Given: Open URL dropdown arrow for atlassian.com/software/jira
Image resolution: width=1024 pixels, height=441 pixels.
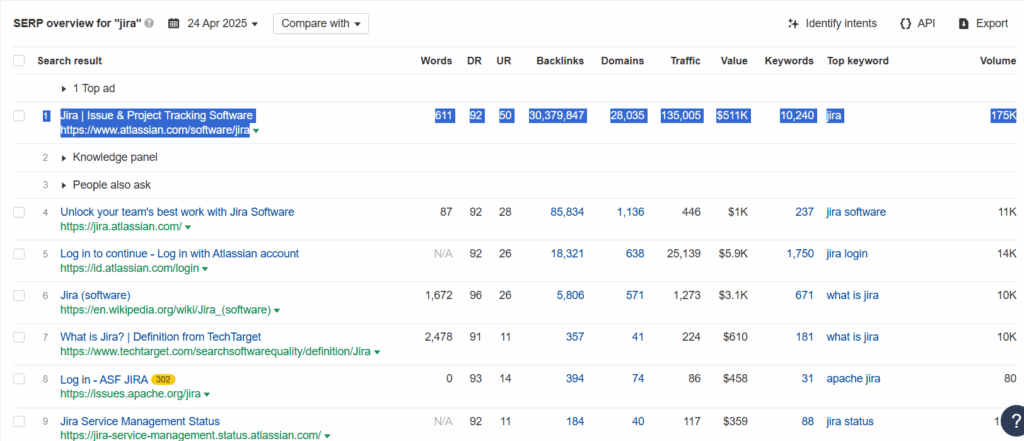Looking at the screenshot, I should 256,131.
